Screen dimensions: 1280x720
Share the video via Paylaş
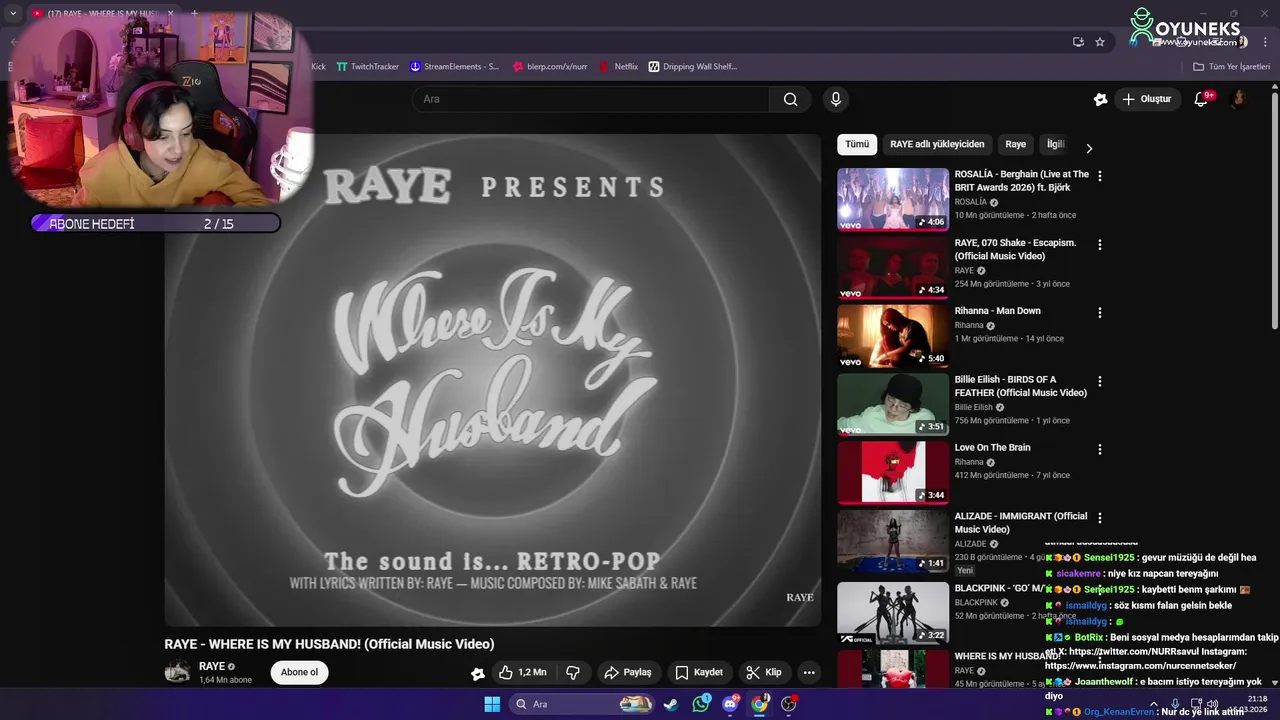[628, 672]
